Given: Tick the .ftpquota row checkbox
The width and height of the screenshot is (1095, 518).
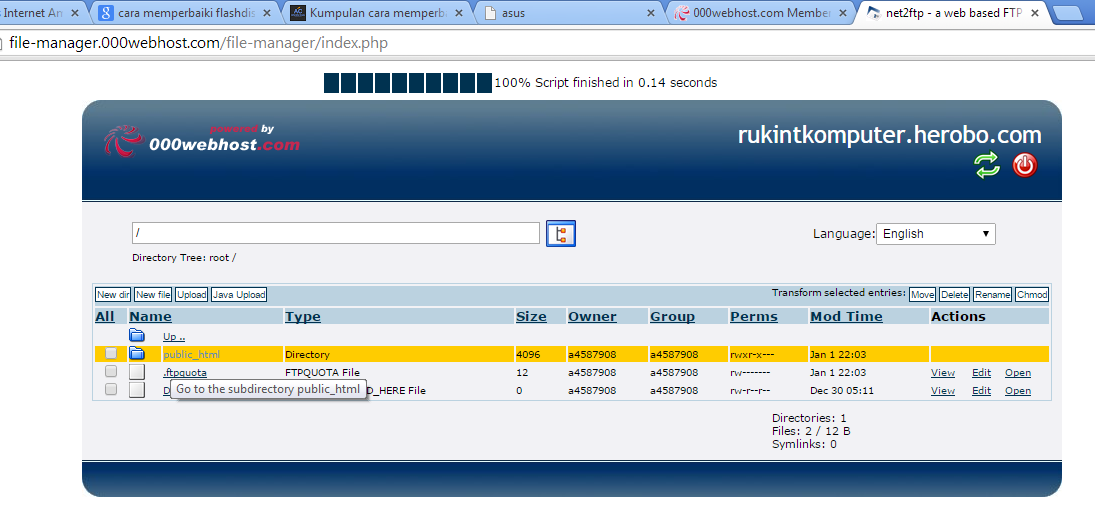Looking at the screenshot, I should pyautogui.click(x=110, y=371).
